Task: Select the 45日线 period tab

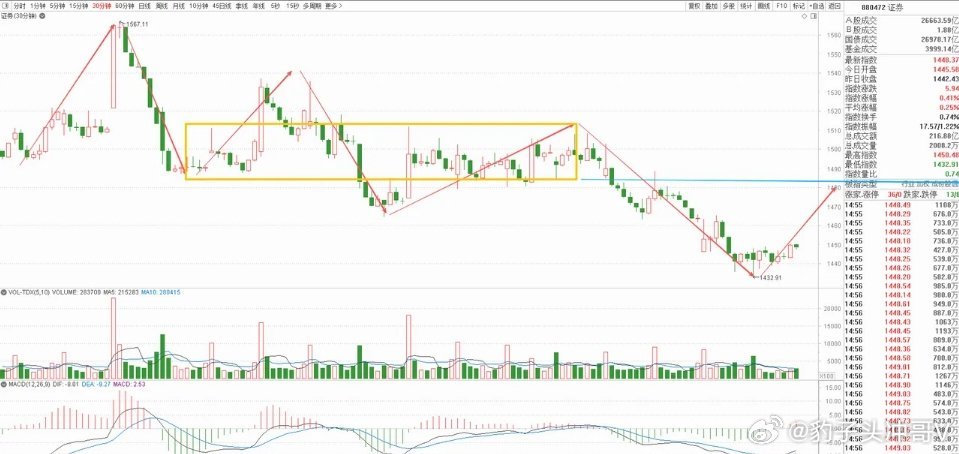Action: click(222, 6)
